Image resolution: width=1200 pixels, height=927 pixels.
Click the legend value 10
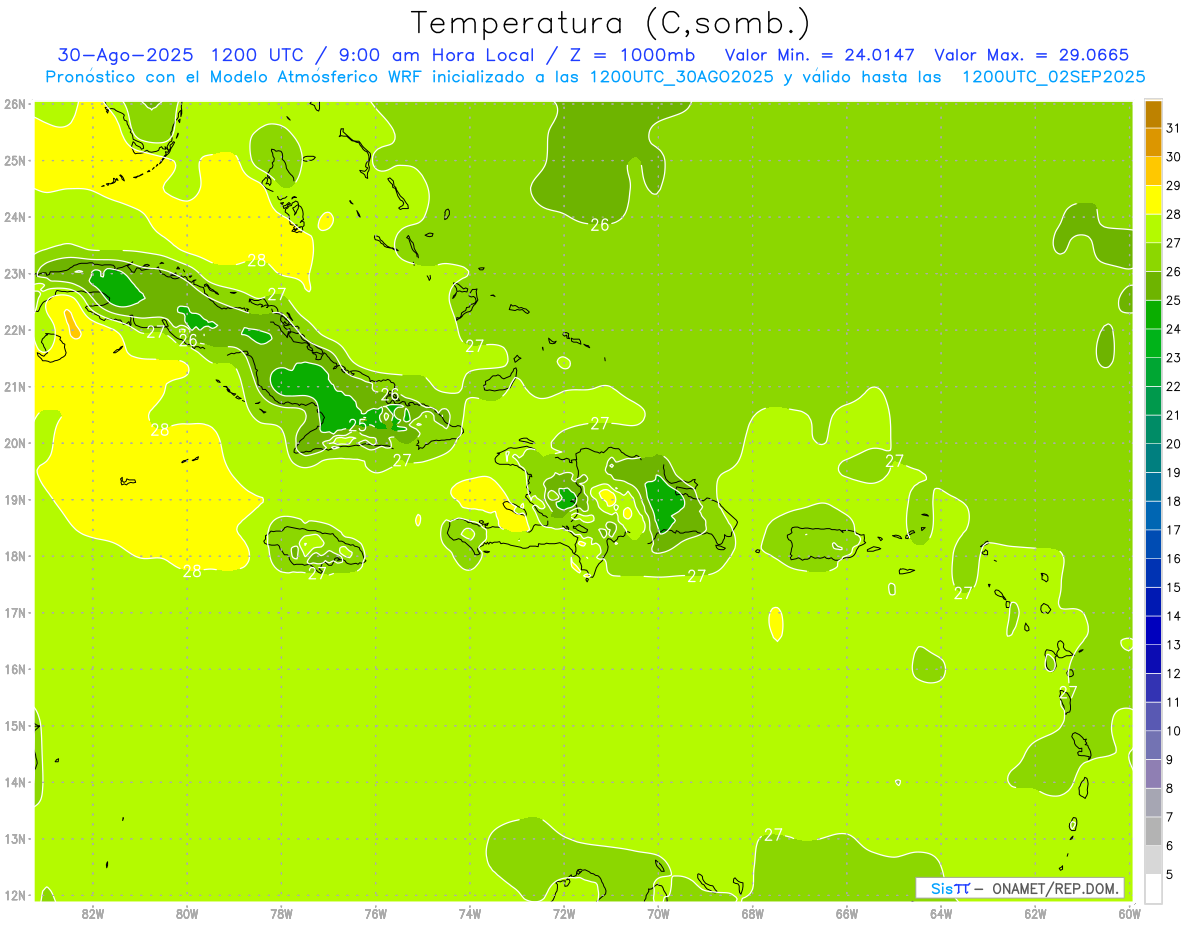(1173, 731)
